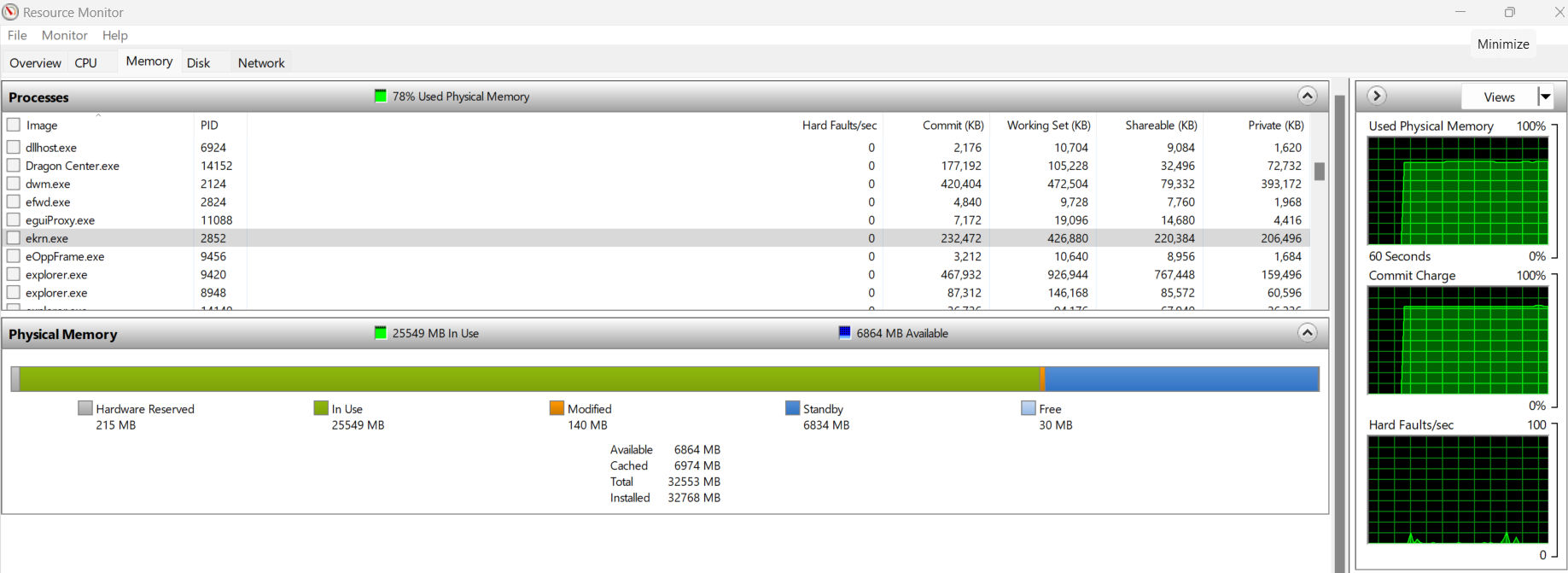The height and width of the screenshot is (573, 1568).
Task: Select the eguiProxy.exe row name
Action: [60, 220]
